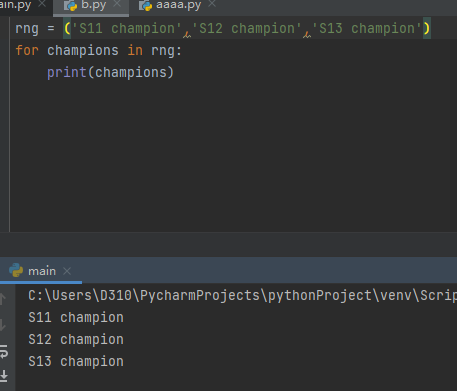Click the Python icon on b.py tab
The width and height of the screenshot is (457, 391).
(70, 6)
